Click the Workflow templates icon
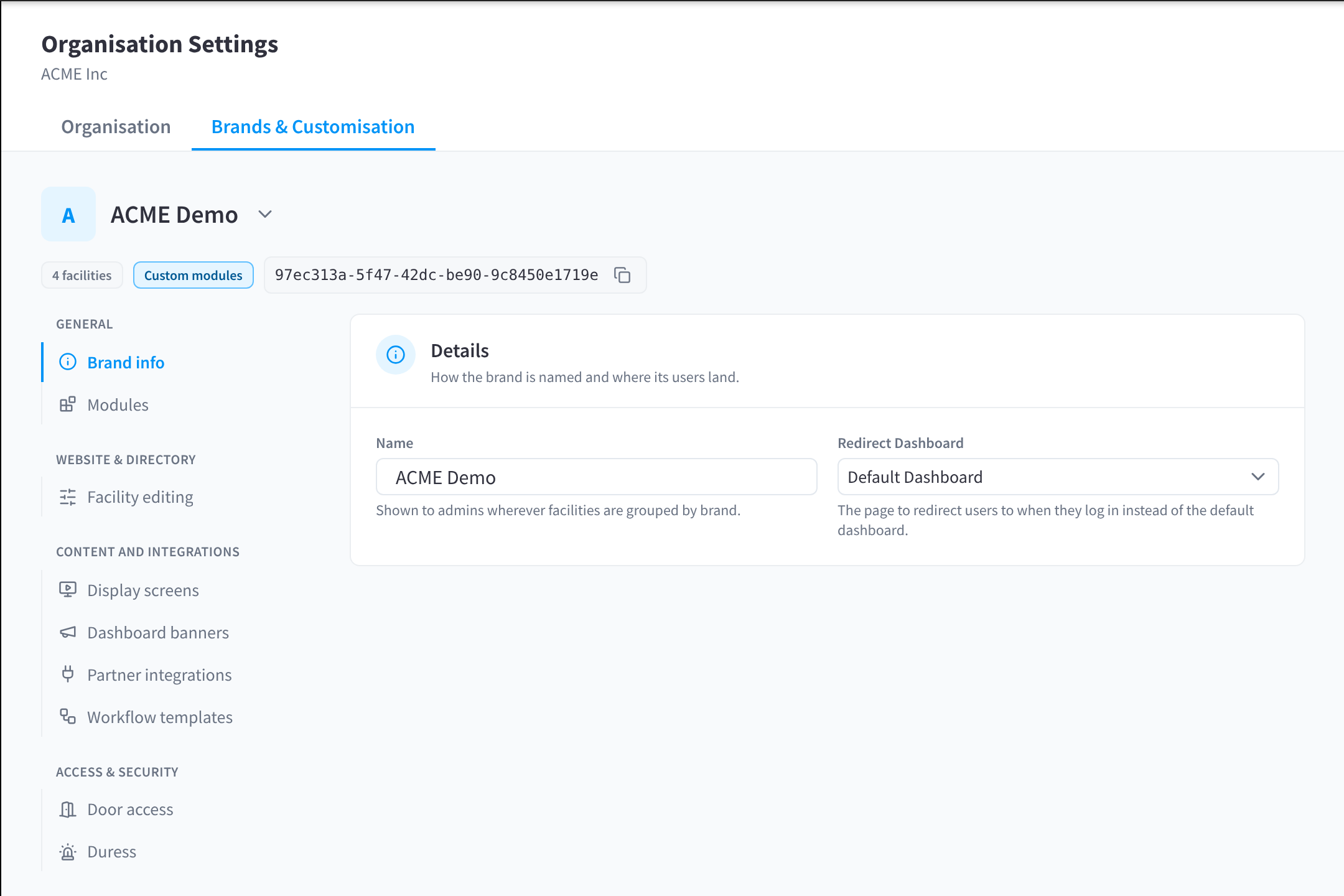1344x896 pixels. 68,717
